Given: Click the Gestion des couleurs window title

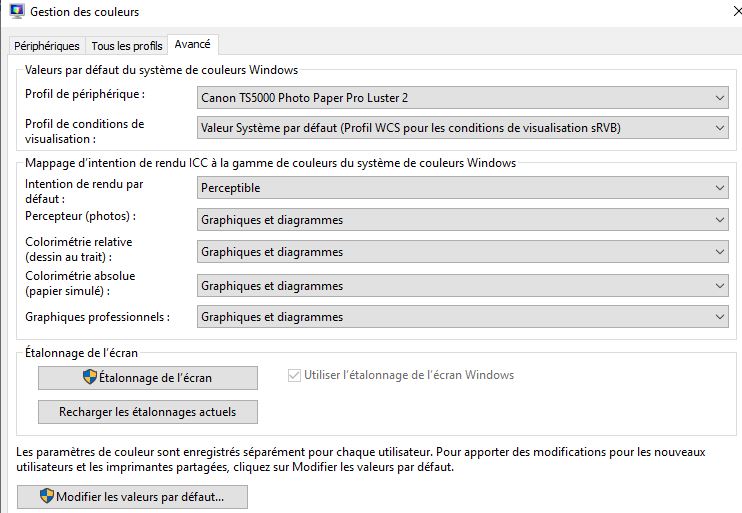Looking at the screenshot, I should (85, 12).
